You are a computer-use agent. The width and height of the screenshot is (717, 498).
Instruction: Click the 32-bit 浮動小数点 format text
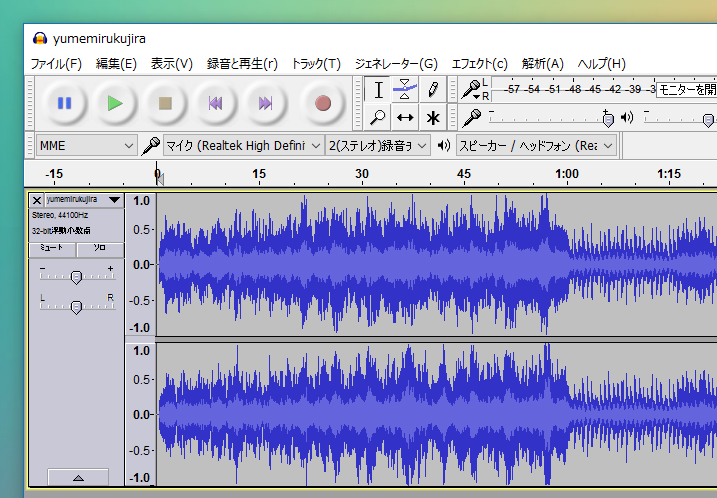click(61, 230)
